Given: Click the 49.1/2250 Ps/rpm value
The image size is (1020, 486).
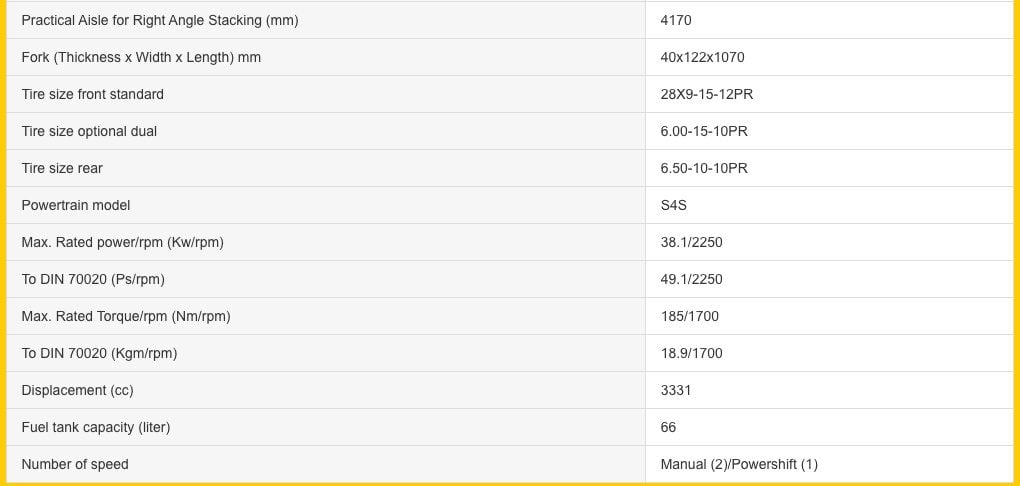Looking at the screenshot, I should tap(691, 279).
